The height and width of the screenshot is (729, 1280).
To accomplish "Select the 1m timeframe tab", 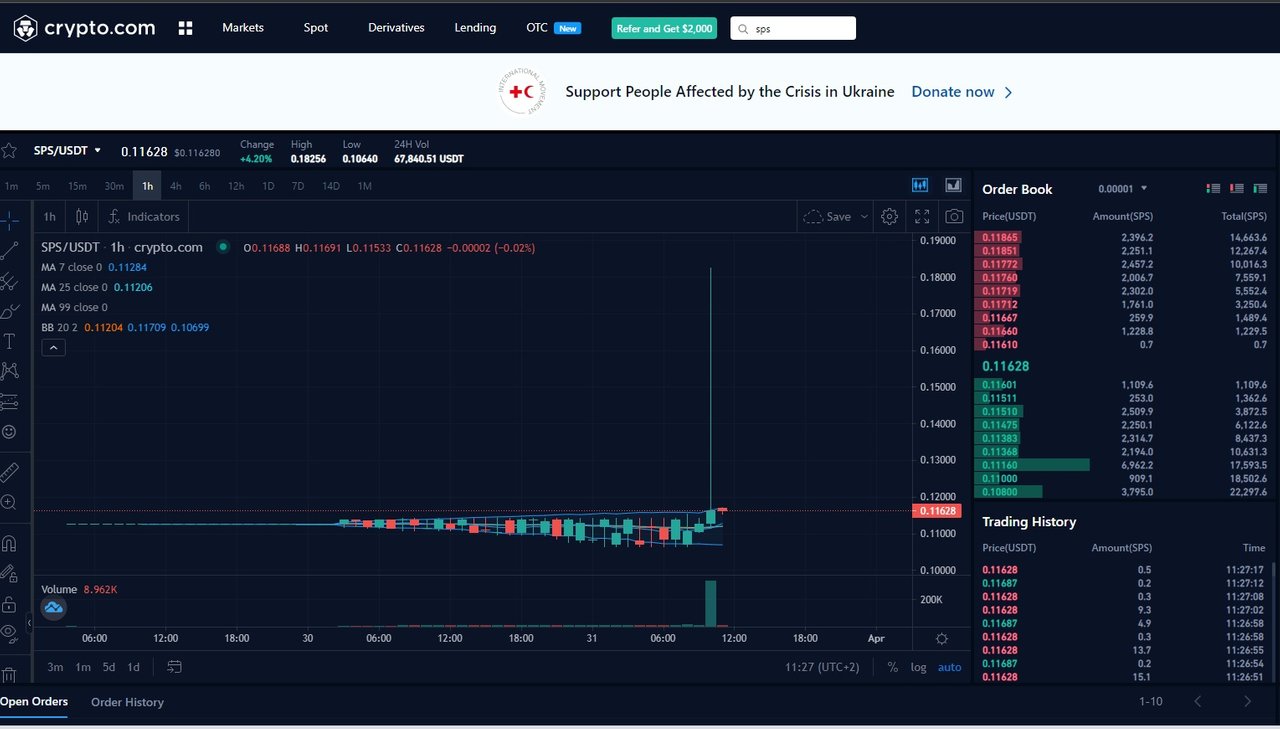I will coord(11,186).
